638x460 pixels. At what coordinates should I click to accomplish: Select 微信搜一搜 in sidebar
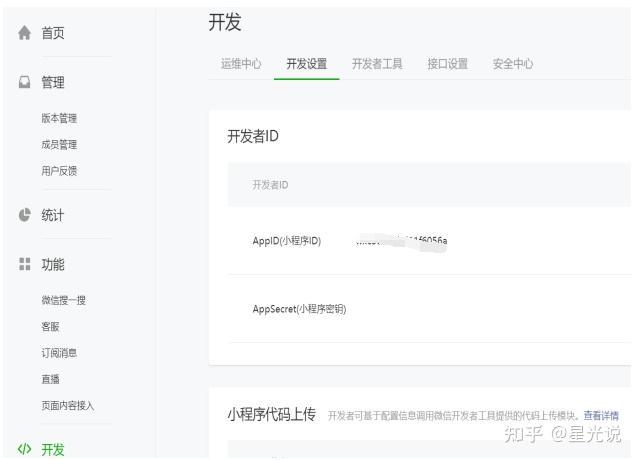click(63, 300)
